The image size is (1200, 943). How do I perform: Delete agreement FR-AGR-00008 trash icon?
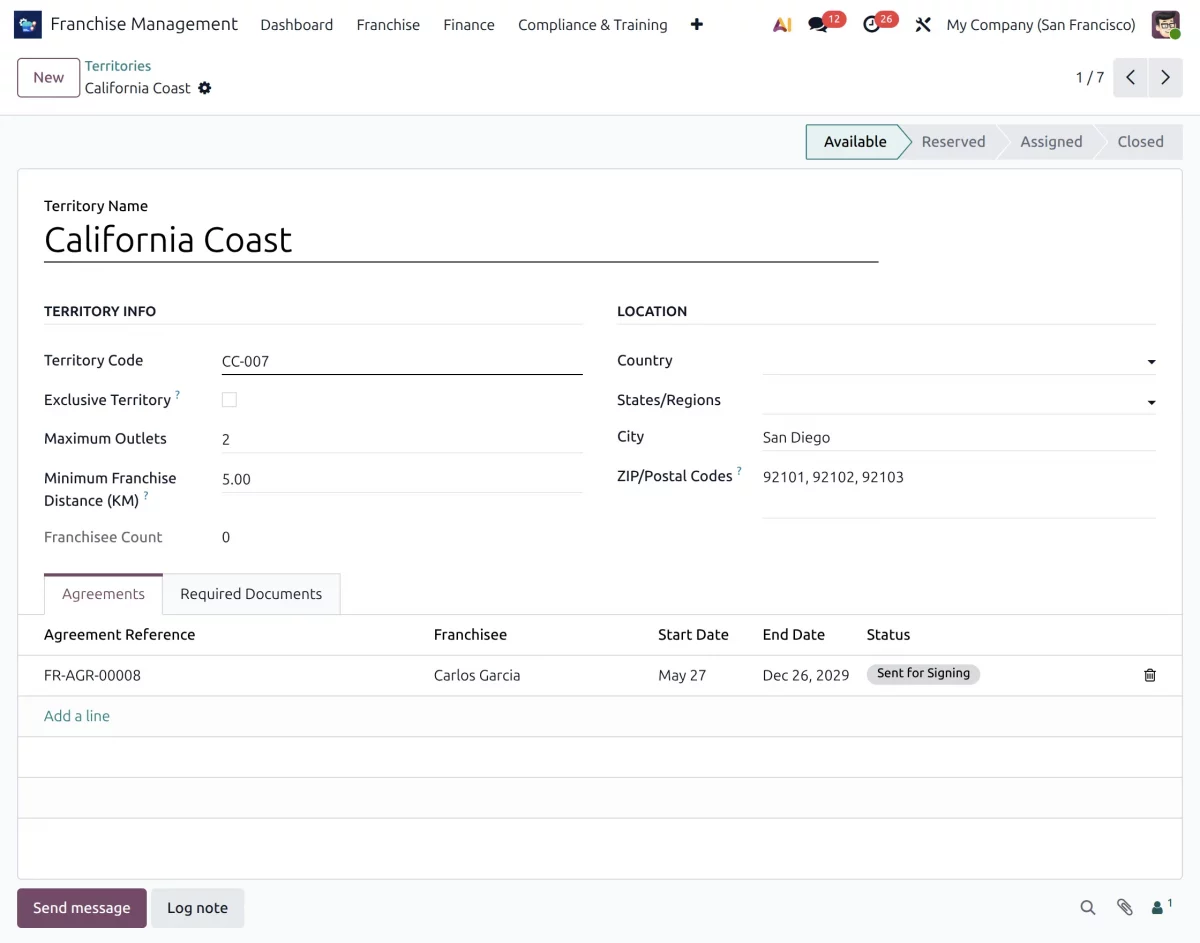1150,675
